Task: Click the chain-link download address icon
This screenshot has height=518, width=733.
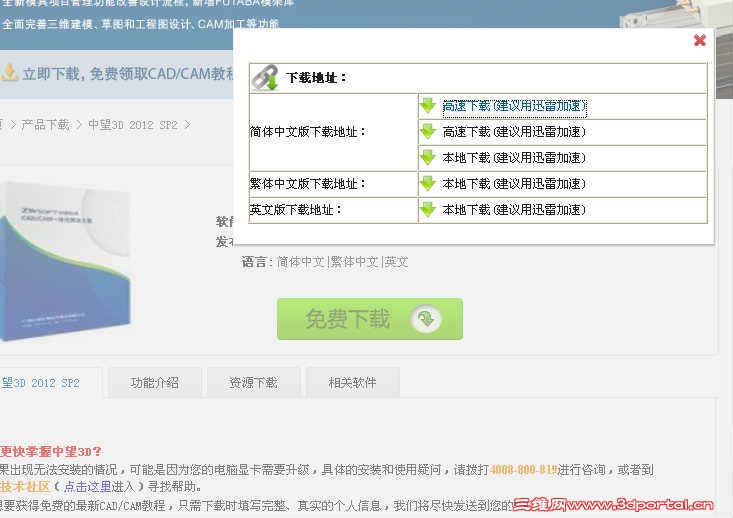Action: click(265, 78)
